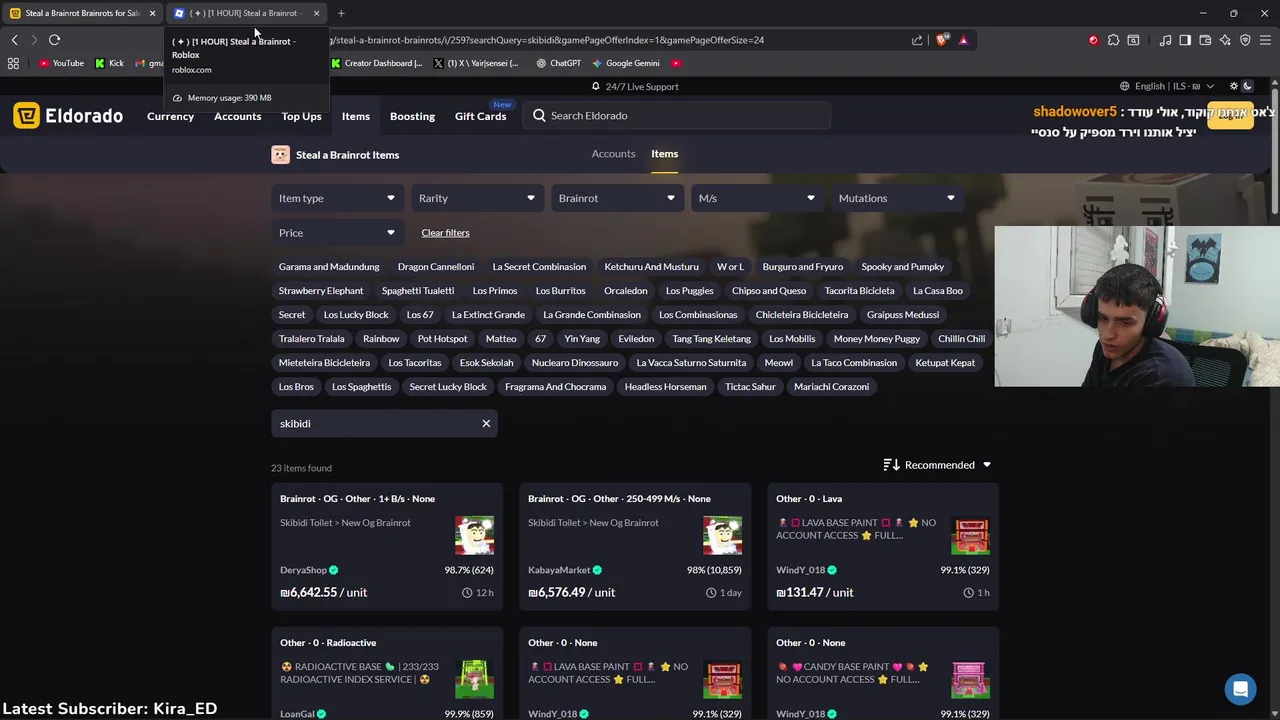Click the globe language icon
Image resolution: width=1280 pixels, height=720 pixels.
pyautogui.click(x=1124, y=87)
